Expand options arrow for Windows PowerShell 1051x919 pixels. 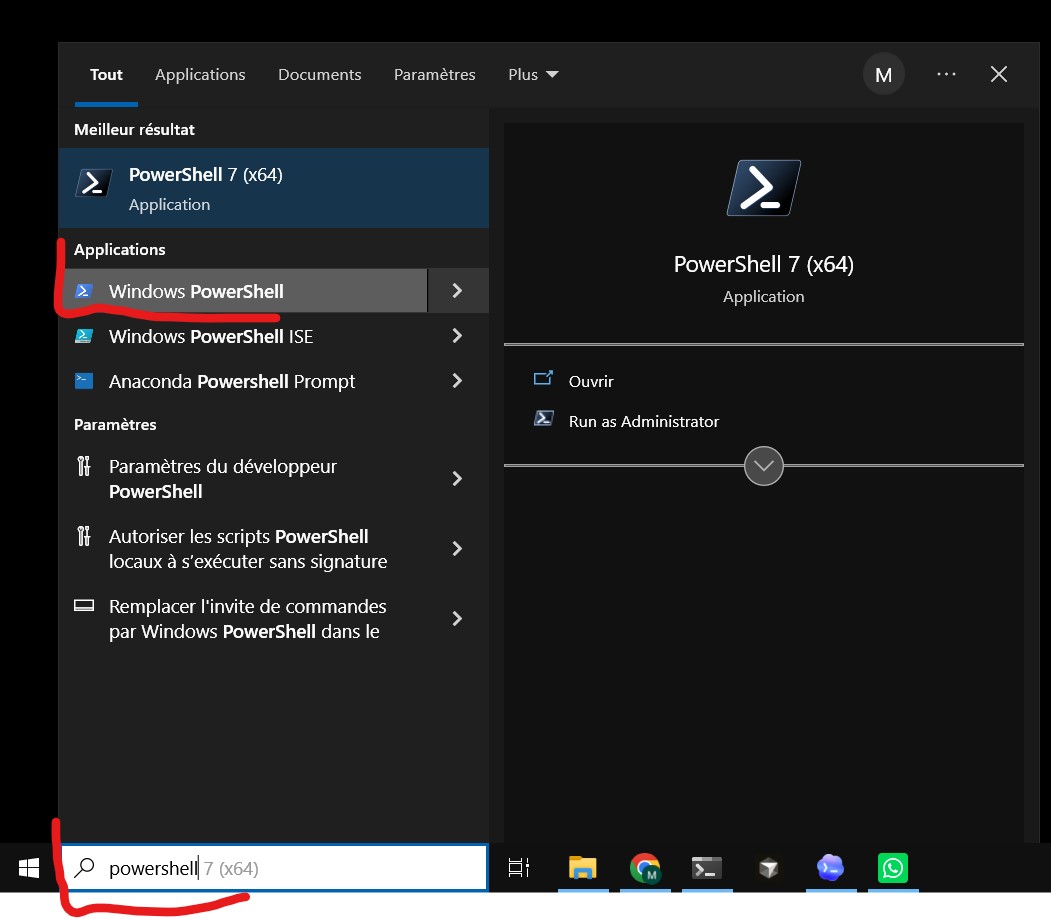tap(458, 291)
